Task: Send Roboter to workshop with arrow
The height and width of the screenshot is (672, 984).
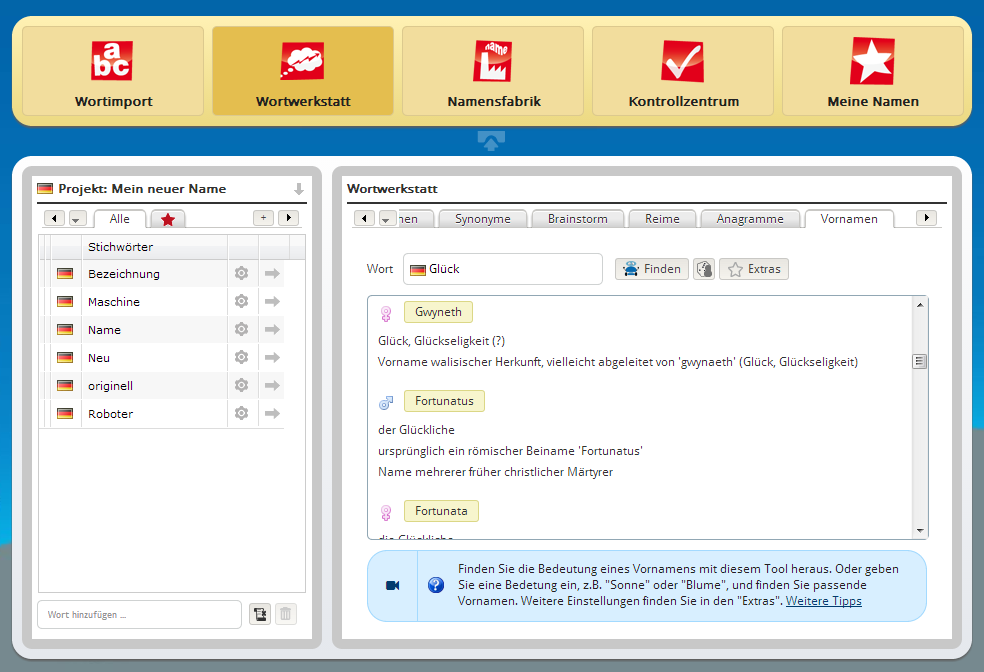Action: [272, 413]
